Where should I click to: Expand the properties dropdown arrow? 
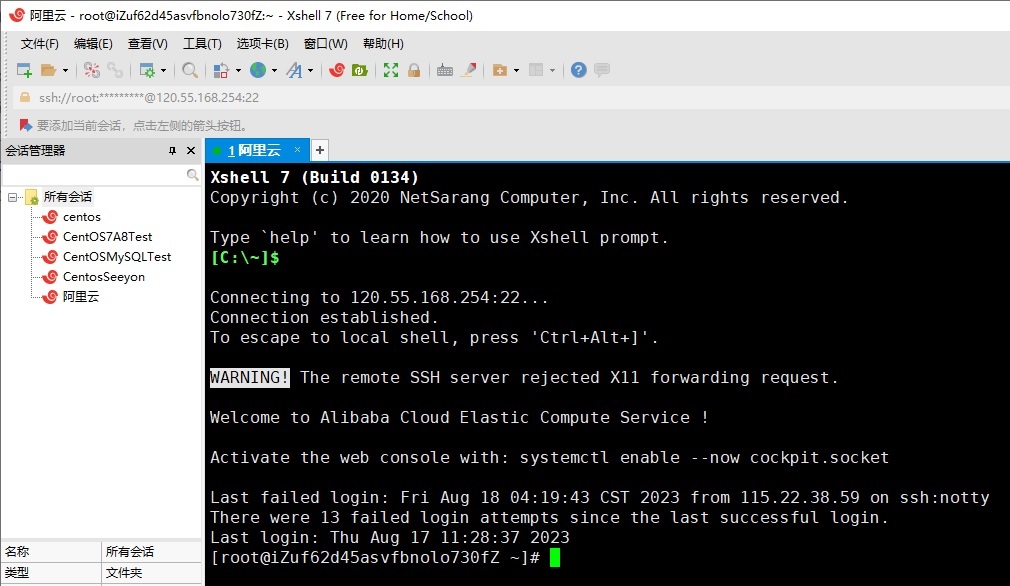click(164, 70)
